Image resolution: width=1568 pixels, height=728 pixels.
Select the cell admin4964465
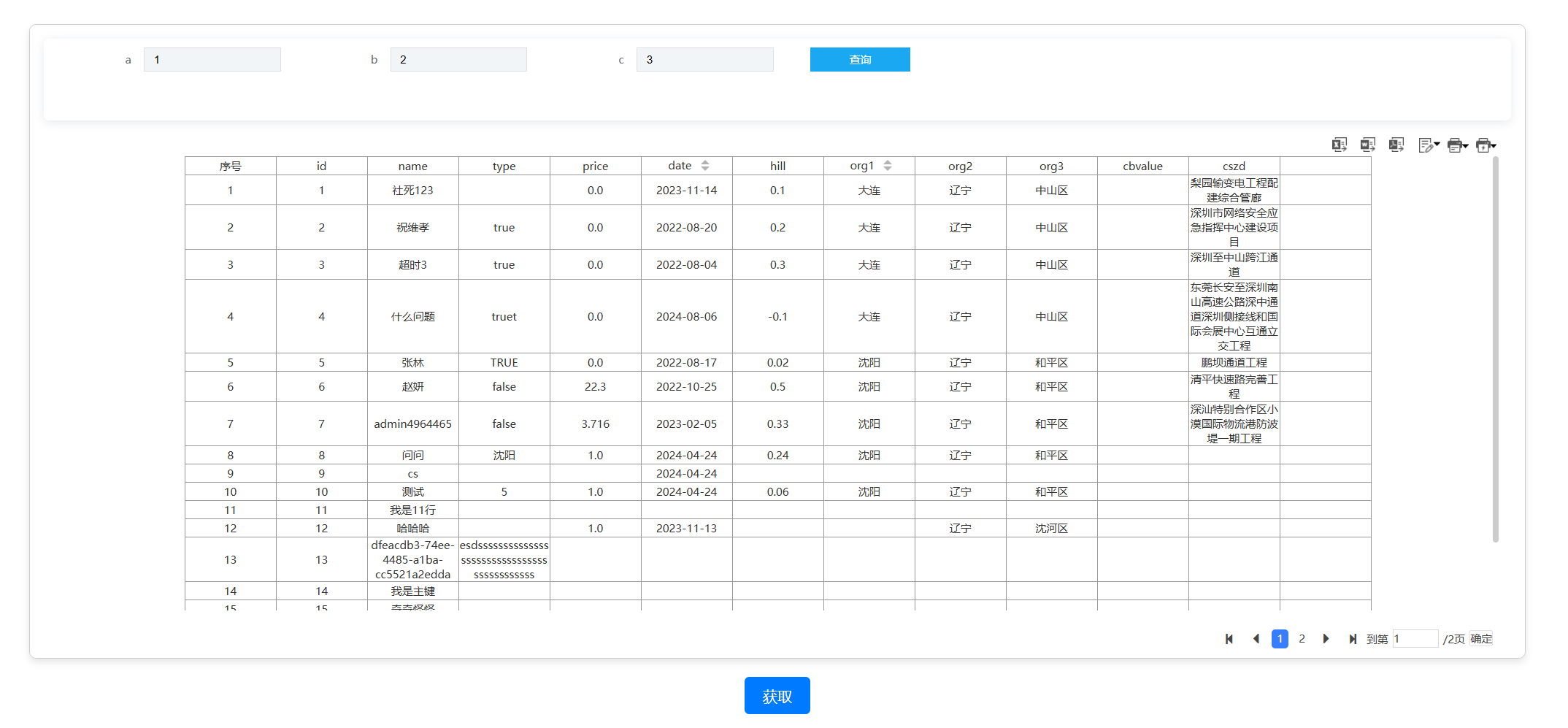pyautogui.click(x=413, y=424)
